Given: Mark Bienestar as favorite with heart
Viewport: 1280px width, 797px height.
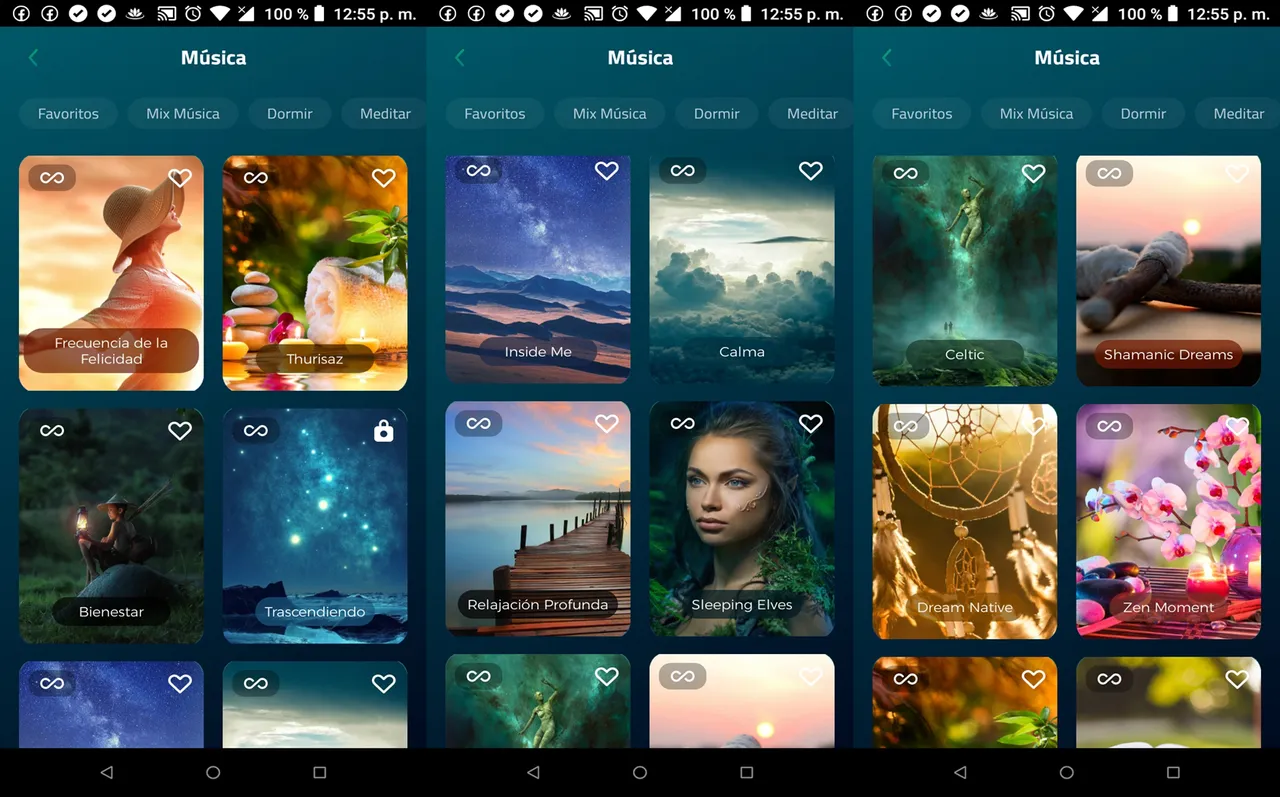Looking at the screenshot, I should [180, 431].
